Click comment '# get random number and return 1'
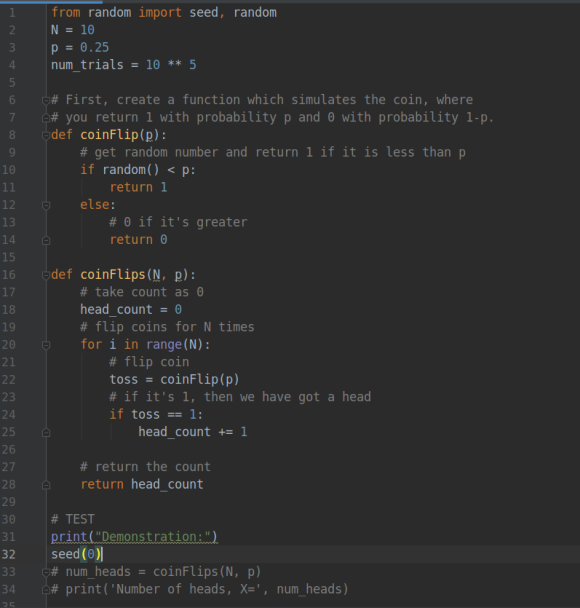580x608 pixels. click(x=273, y=152)
